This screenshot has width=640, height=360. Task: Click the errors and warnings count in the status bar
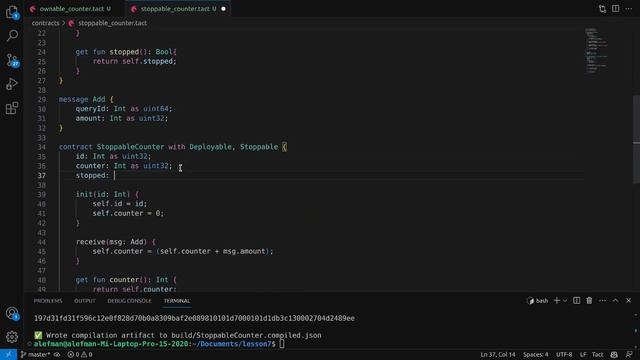pos(80,355)
